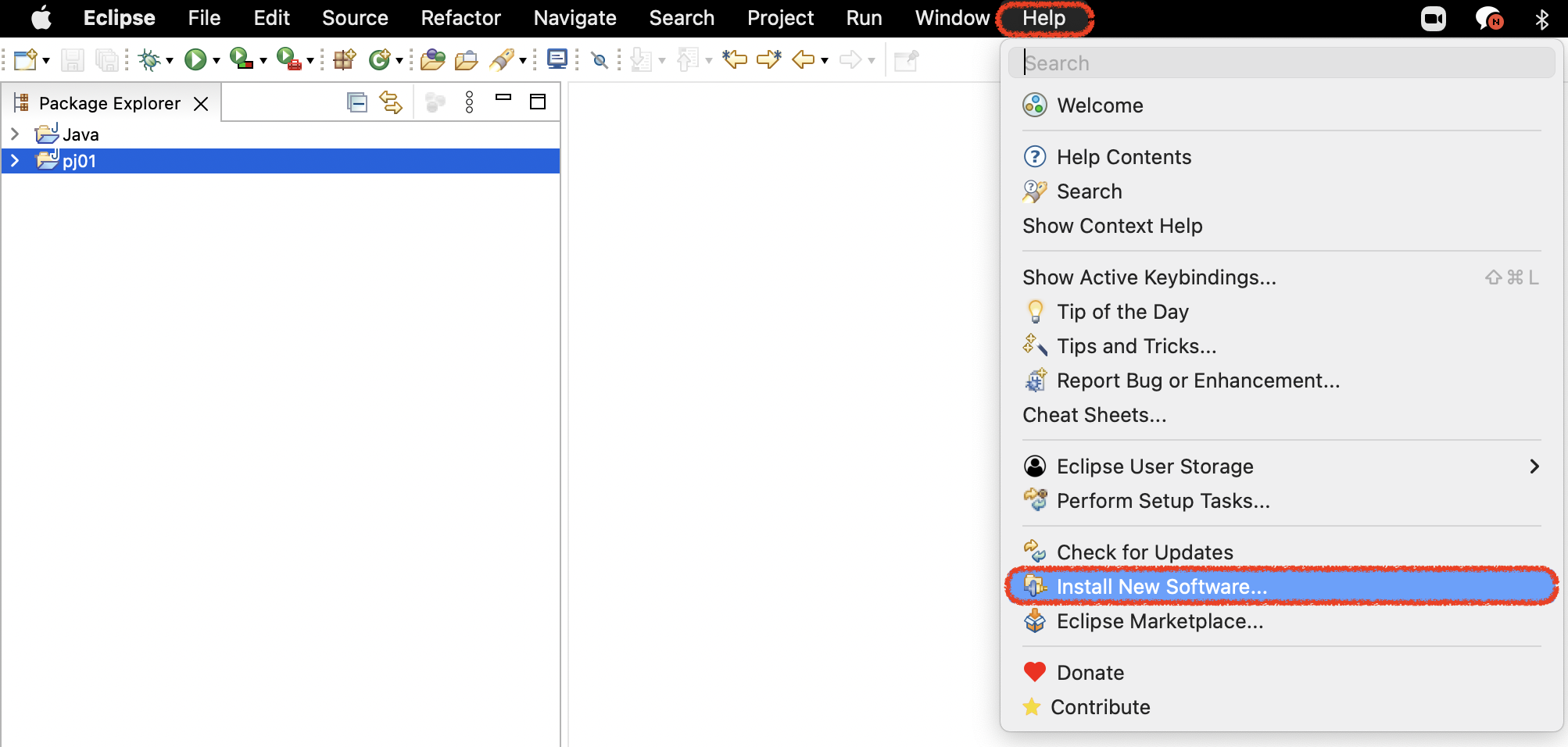Click the Forward navigation arrow icon
This screenshot has height=747, width=1568.
click(850, 59)
